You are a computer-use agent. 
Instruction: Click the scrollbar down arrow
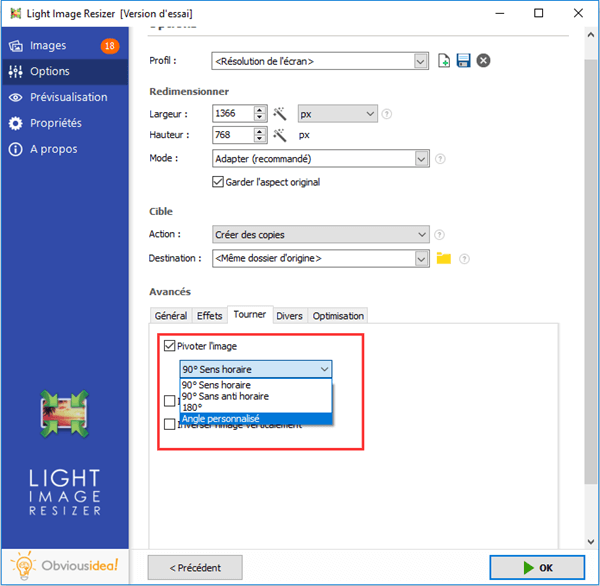click(x=591, y=542)
